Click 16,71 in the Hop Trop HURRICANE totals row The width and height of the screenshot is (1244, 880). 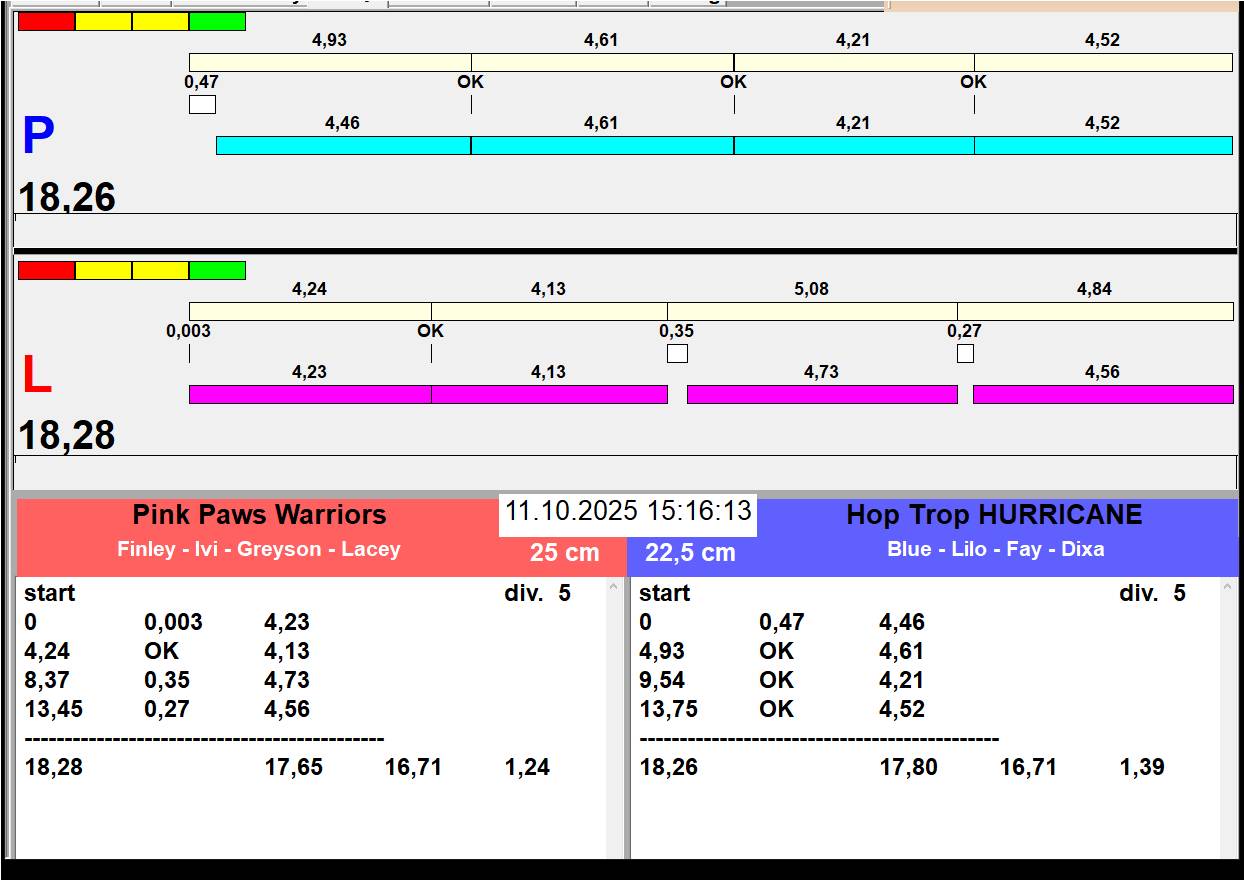1028,768
